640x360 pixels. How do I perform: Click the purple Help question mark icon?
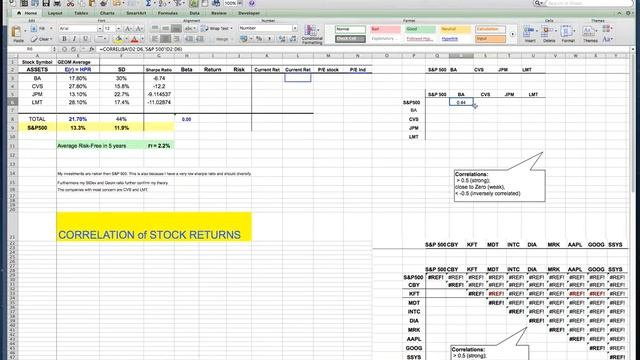pos(252,3)
